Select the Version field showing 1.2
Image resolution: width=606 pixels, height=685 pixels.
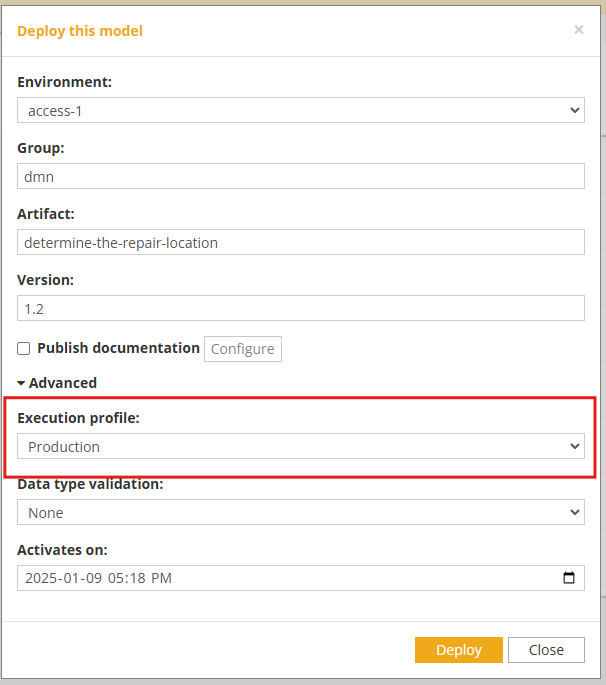(x=301, y=308)
